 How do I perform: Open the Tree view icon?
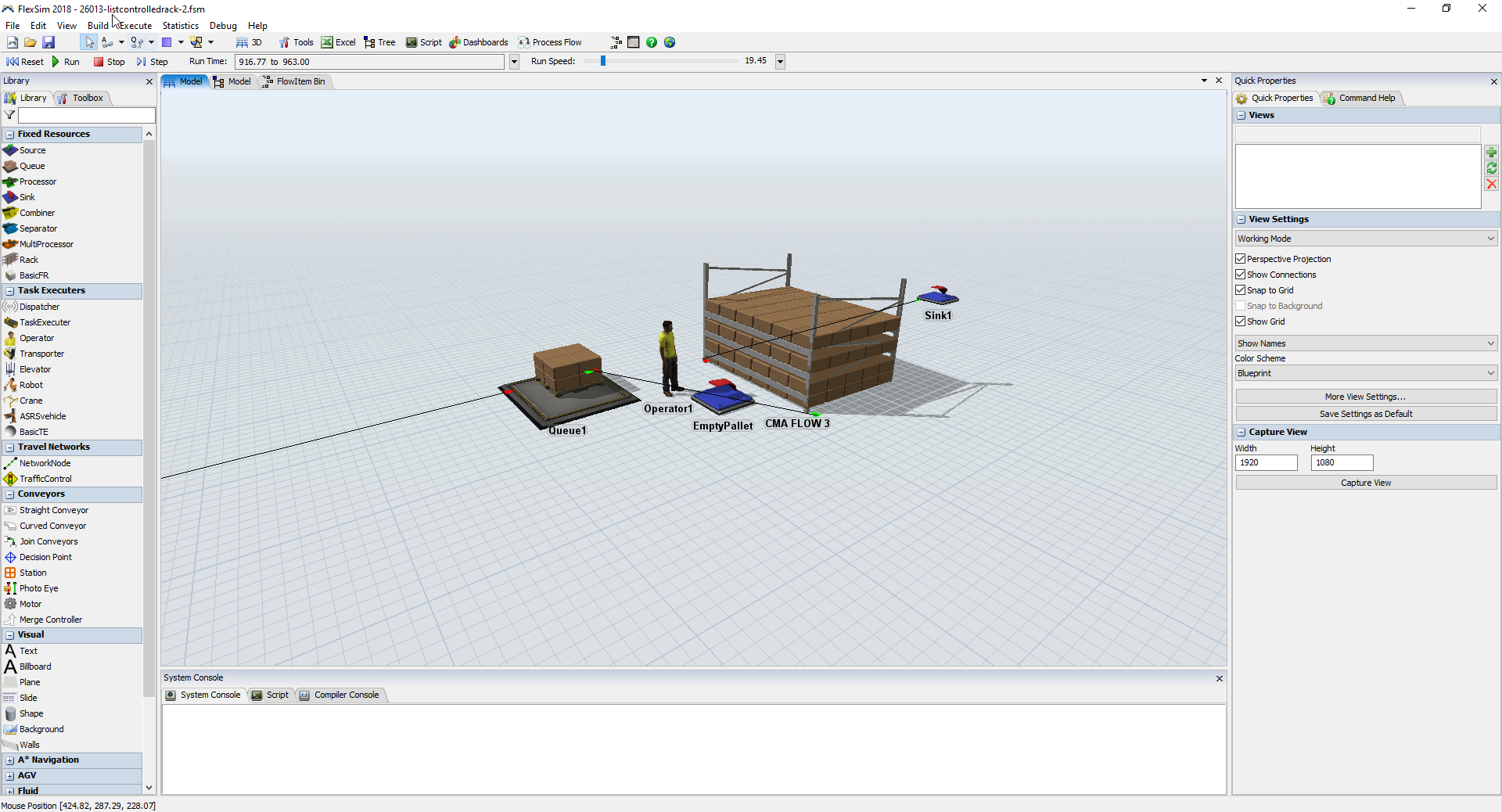coord(379,42)
